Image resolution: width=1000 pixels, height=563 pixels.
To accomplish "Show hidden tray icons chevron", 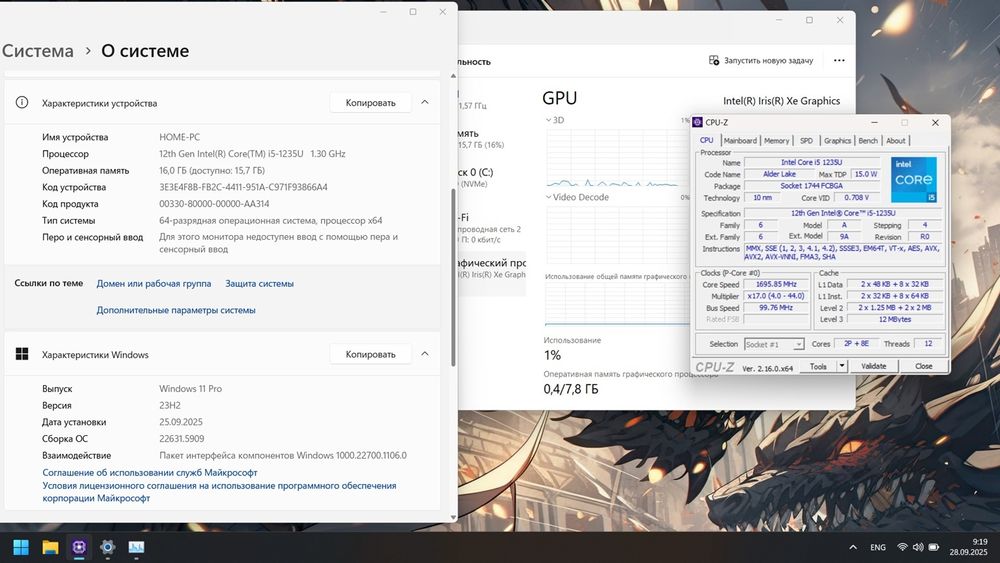I will coord(853,547).
